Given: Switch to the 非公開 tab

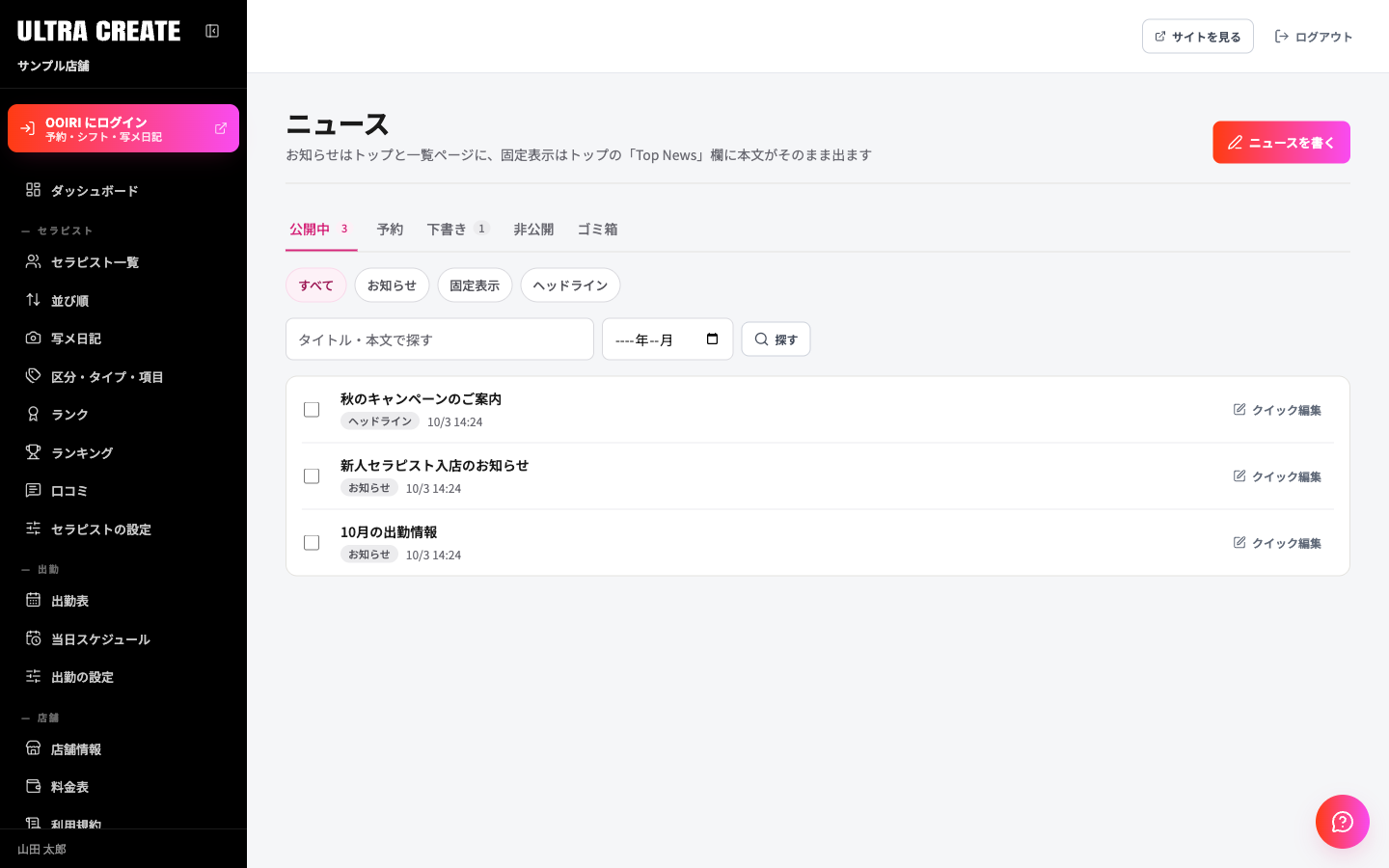Looking at the screenshot, I should point(533,230).
